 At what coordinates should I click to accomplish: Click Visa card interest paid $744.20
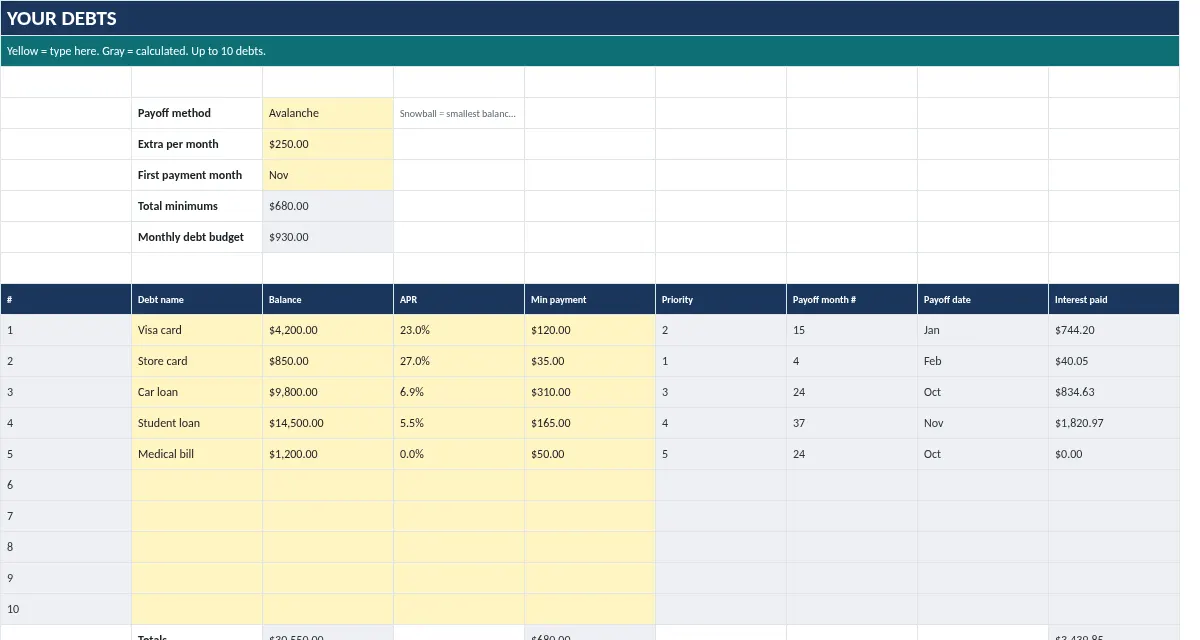(x=1114, y=330)
